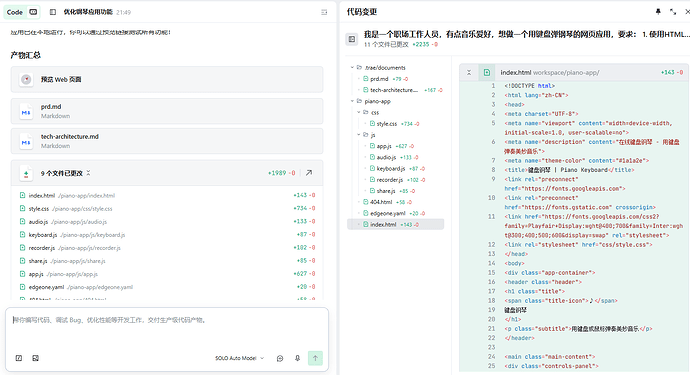This screenshot has height=375, width=690.
Task: Open style.css in the changed files list
Action: tap(167, 209)
